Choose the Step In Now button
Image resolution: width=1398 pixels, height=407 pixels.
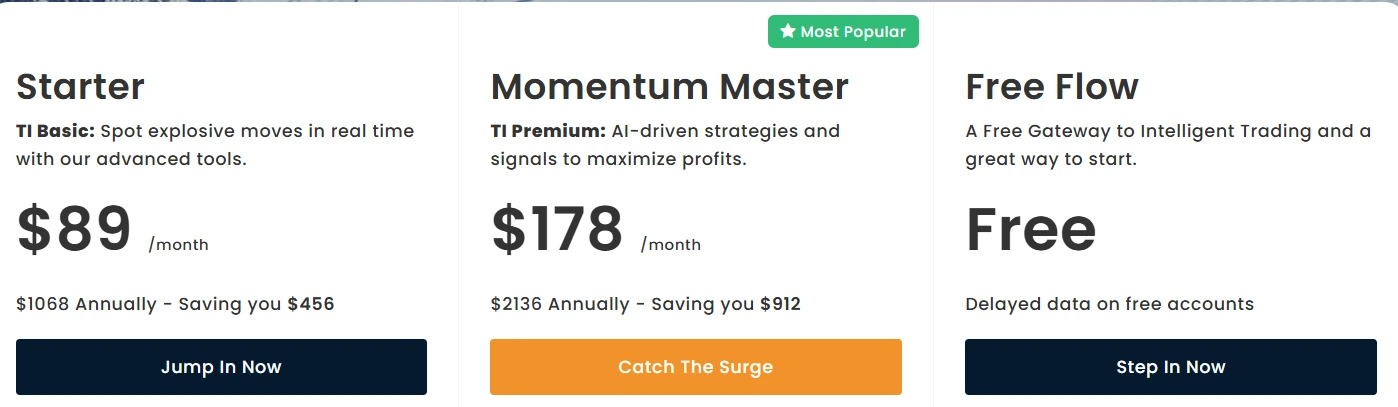[x=1170, y=367]
